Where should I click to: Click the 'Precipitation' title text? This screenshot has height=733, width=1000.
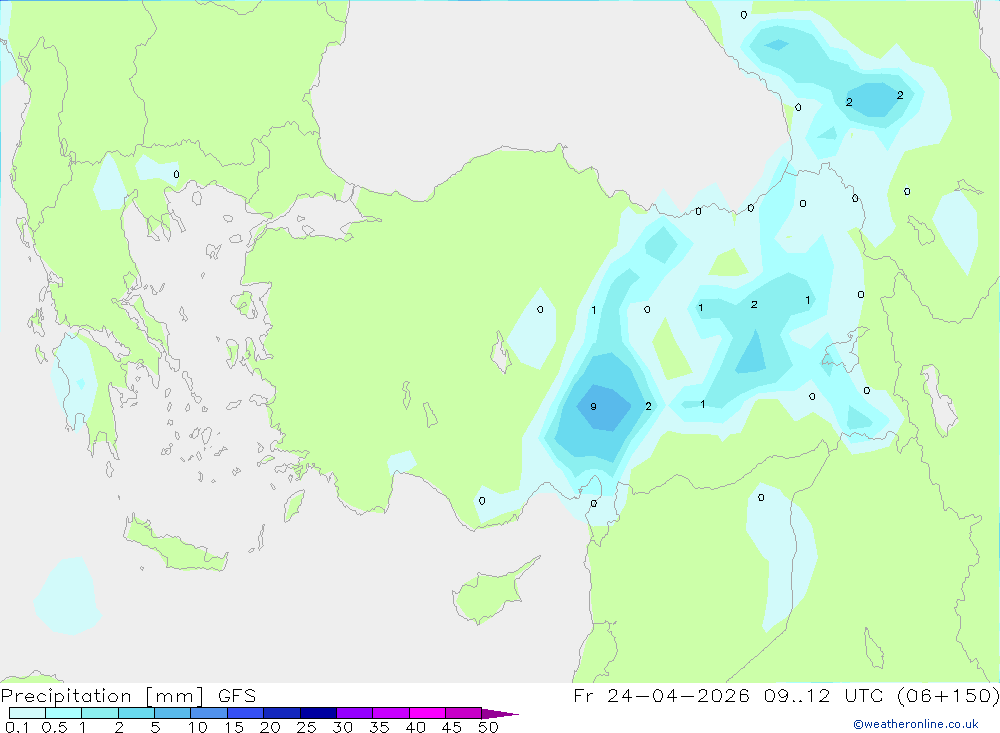click(66, 696)
